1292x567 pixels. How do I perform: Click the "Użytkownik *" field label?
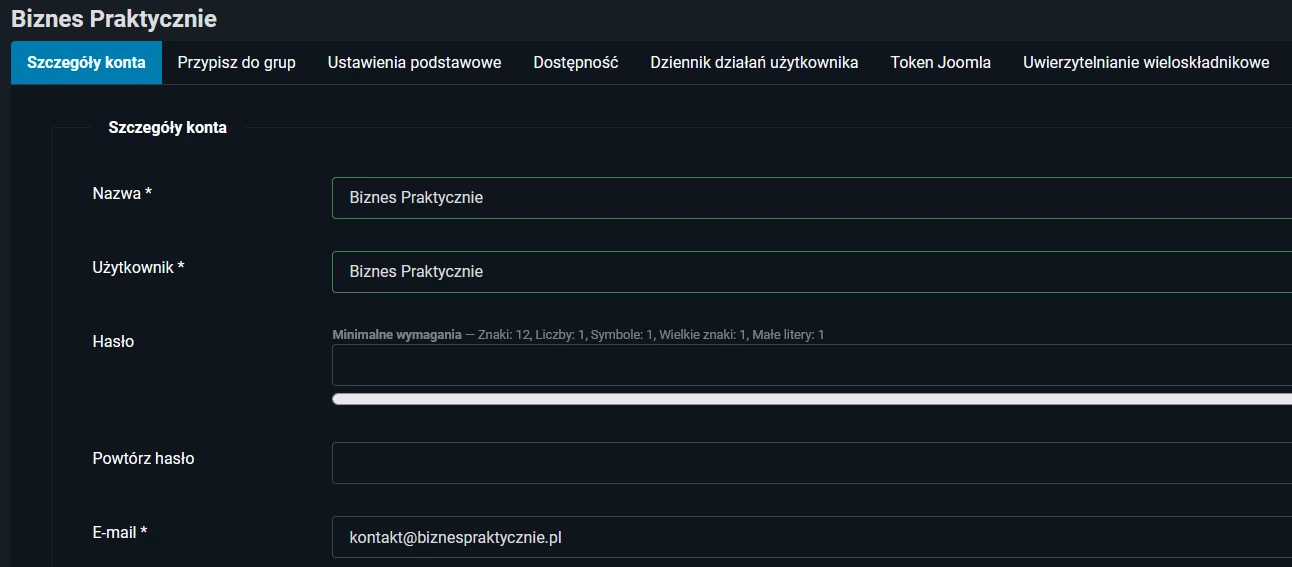(138, 267)
